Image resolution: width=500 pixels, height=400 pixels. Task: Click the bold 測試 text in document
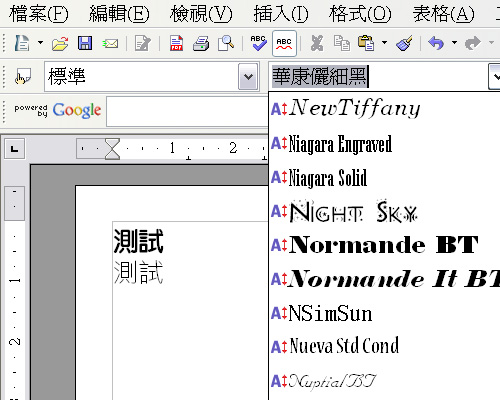(x=138, y=241)
